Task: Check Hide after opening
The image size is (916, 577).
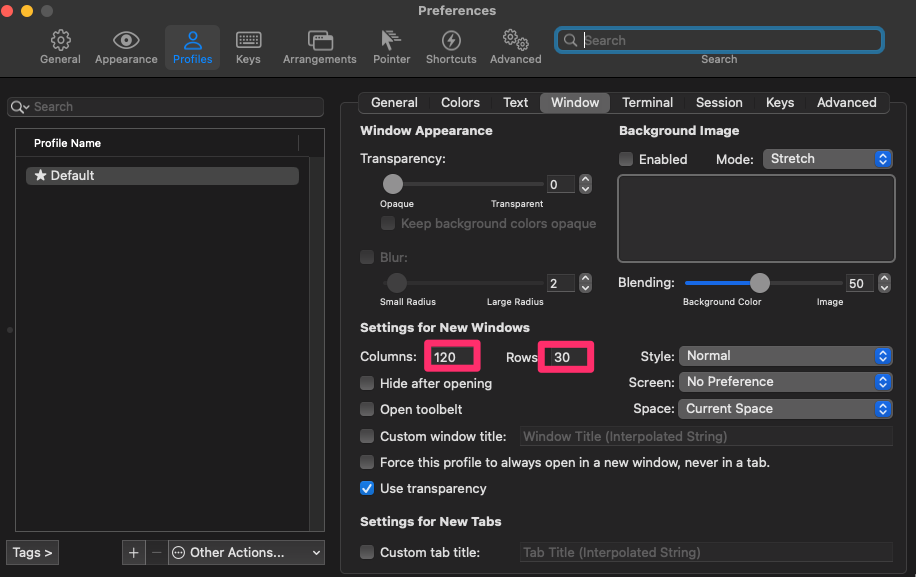Action: (367, 383)
